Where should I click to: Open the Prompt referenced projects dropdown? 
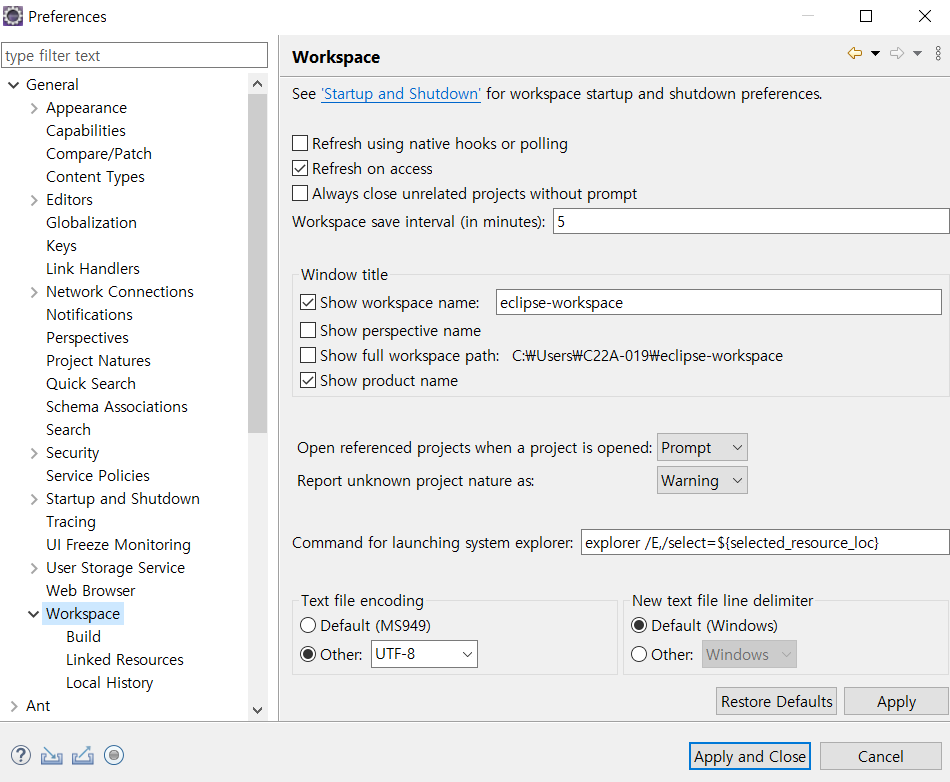[702, 448]
